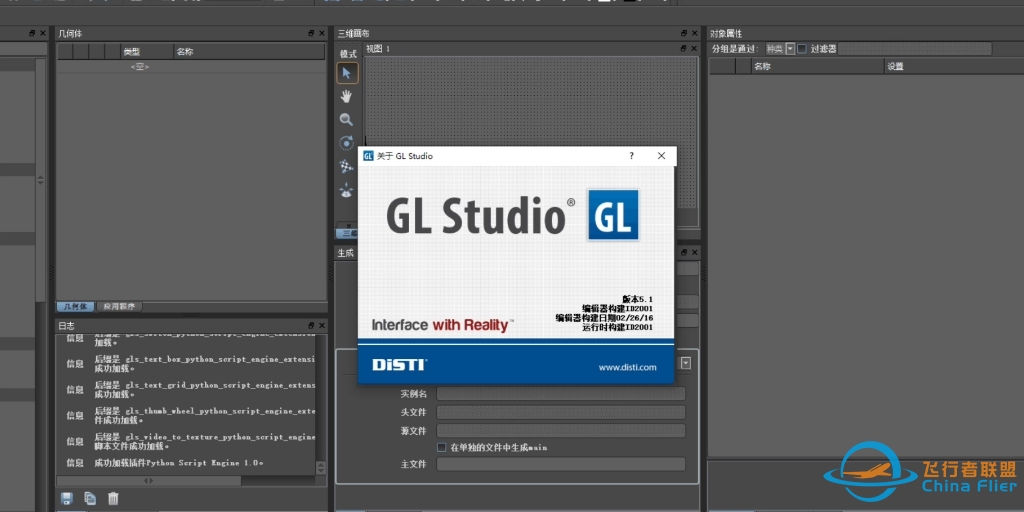Image resolution: width=1024 pixels, height=512 pixels.
Task: Choose the magnifier zoom tool
Action: [x=347, y=120]
